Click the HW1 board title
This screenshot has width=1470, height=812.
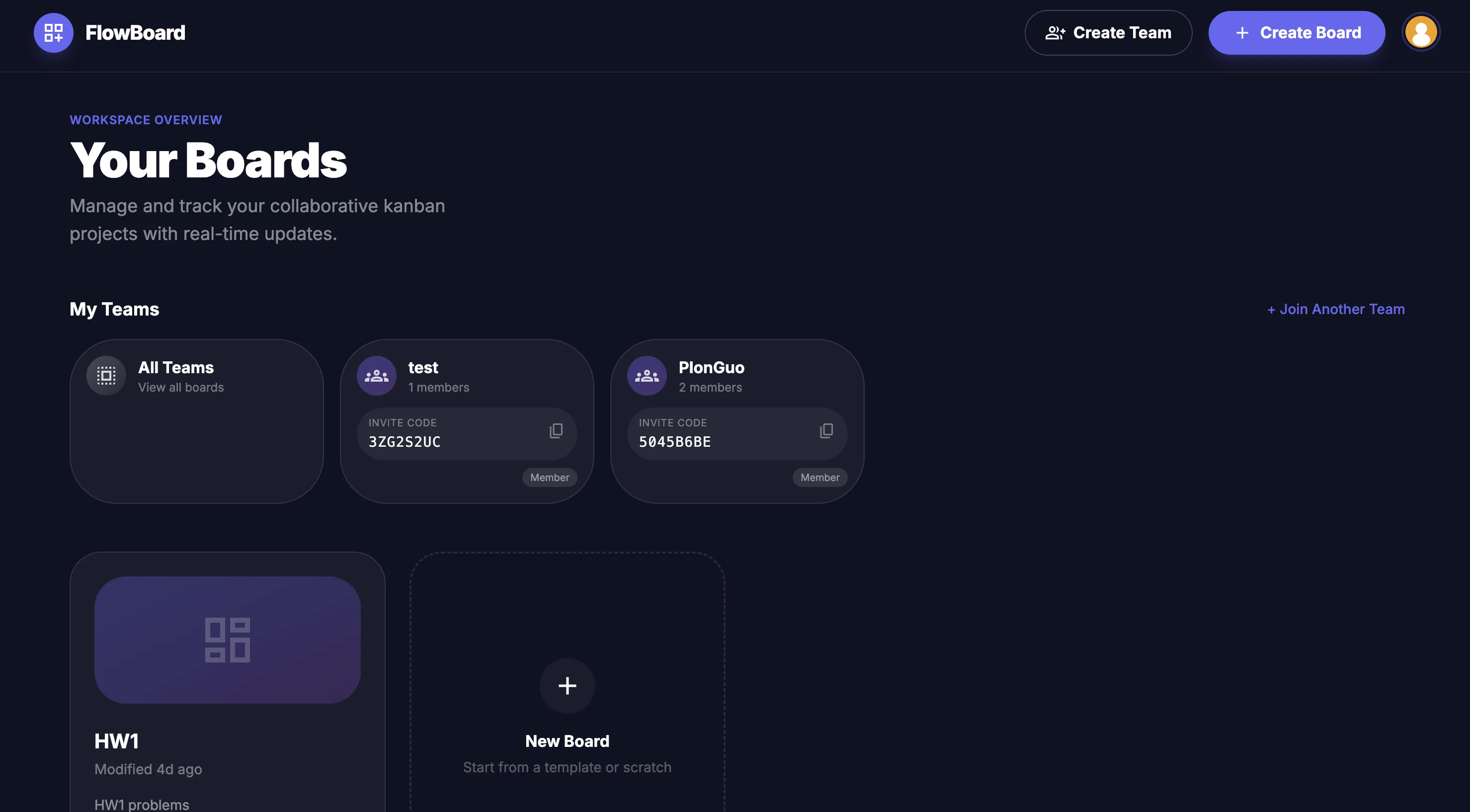pyautogui.click(x=117, y=741)
